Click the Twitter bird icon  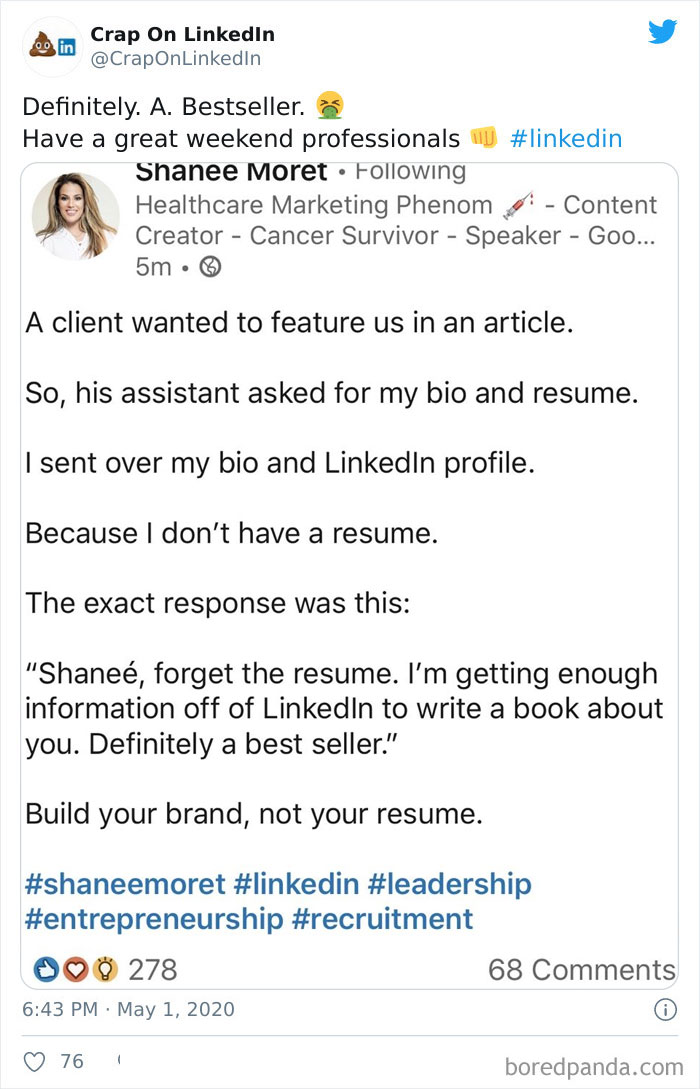pos(662,32)
